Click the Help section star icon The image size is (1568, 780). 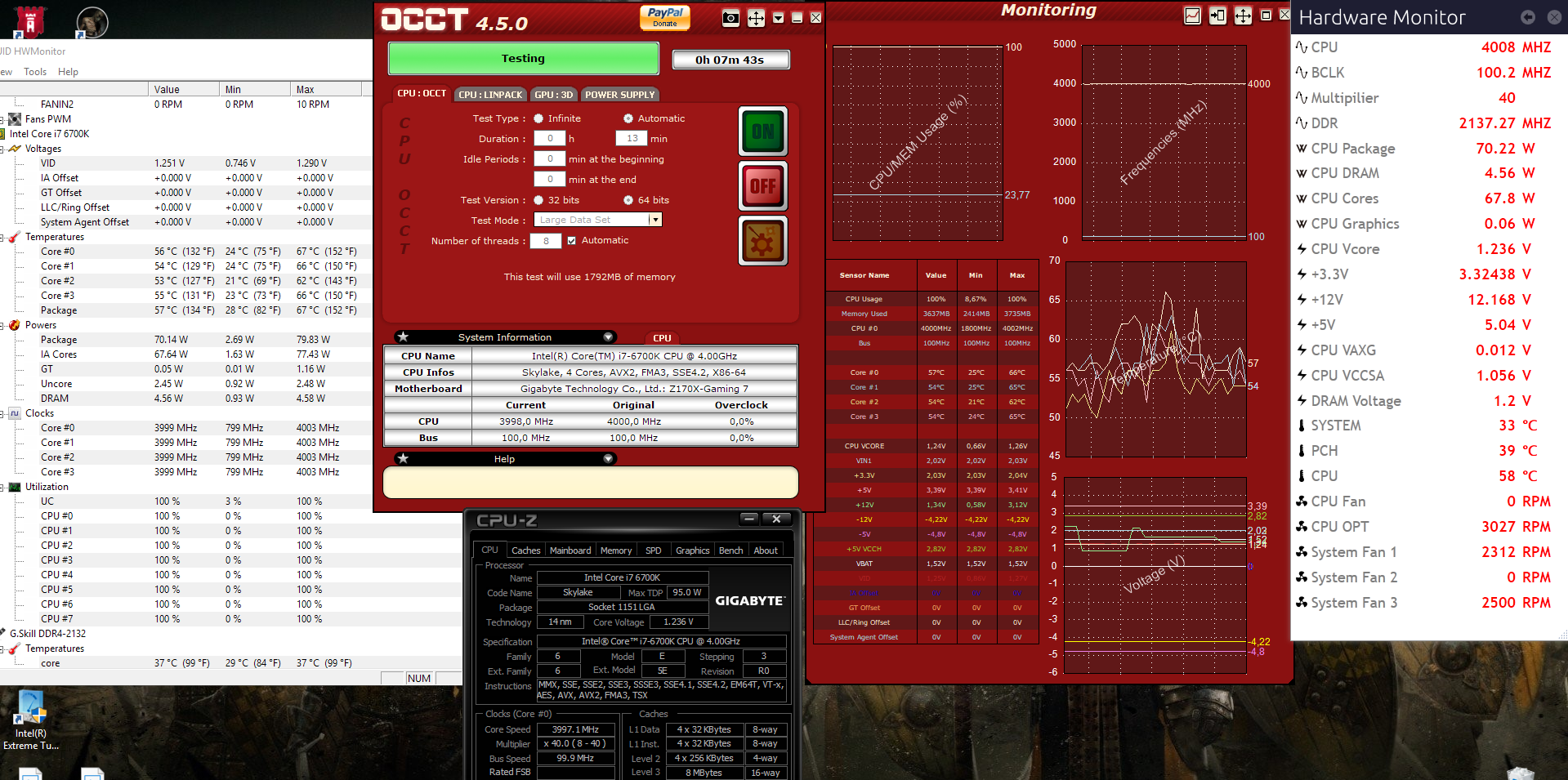(x=403, y=458)
